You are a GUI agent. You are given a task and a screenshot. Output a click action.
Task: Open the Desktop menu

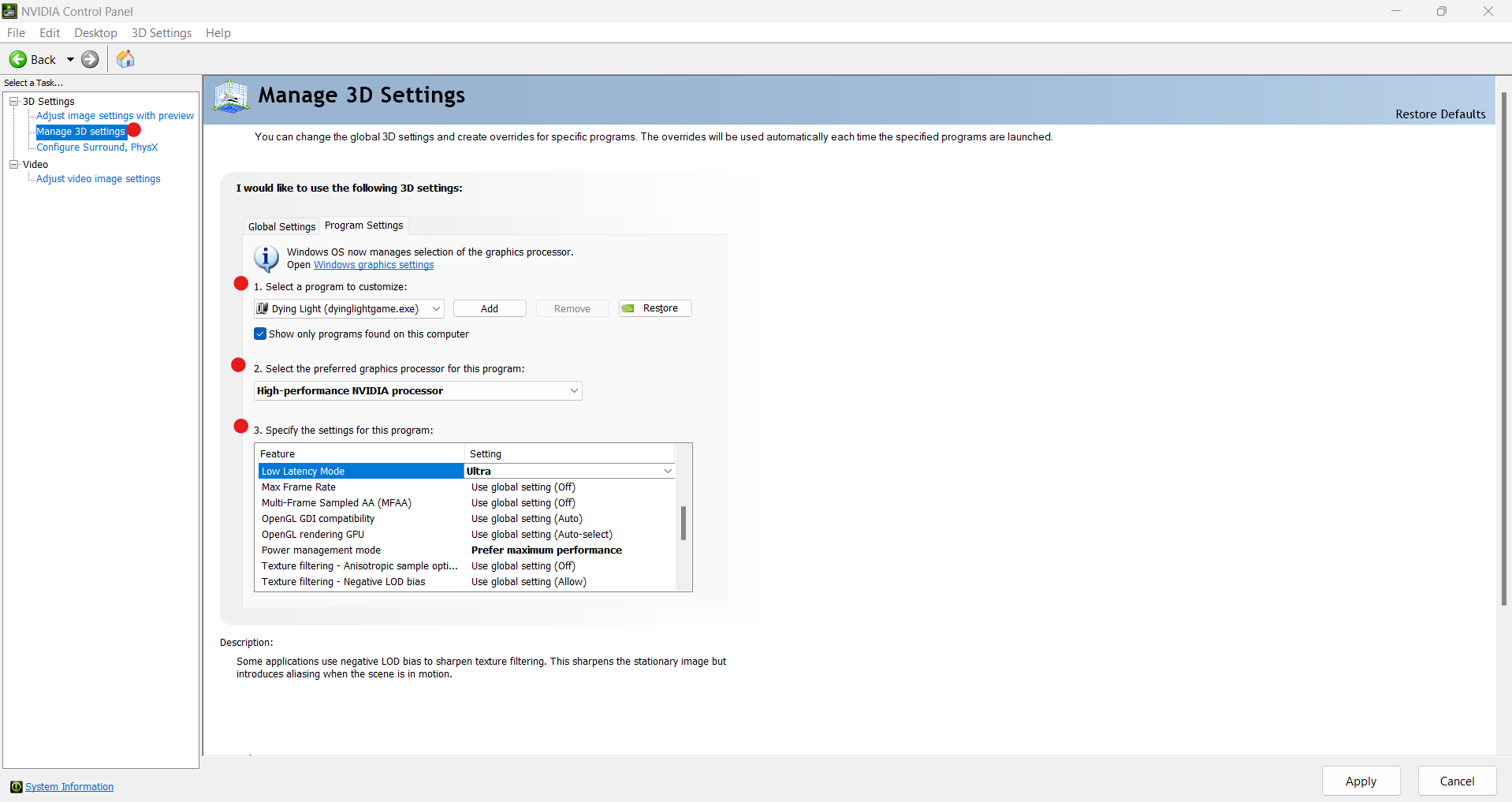point(95,33)
